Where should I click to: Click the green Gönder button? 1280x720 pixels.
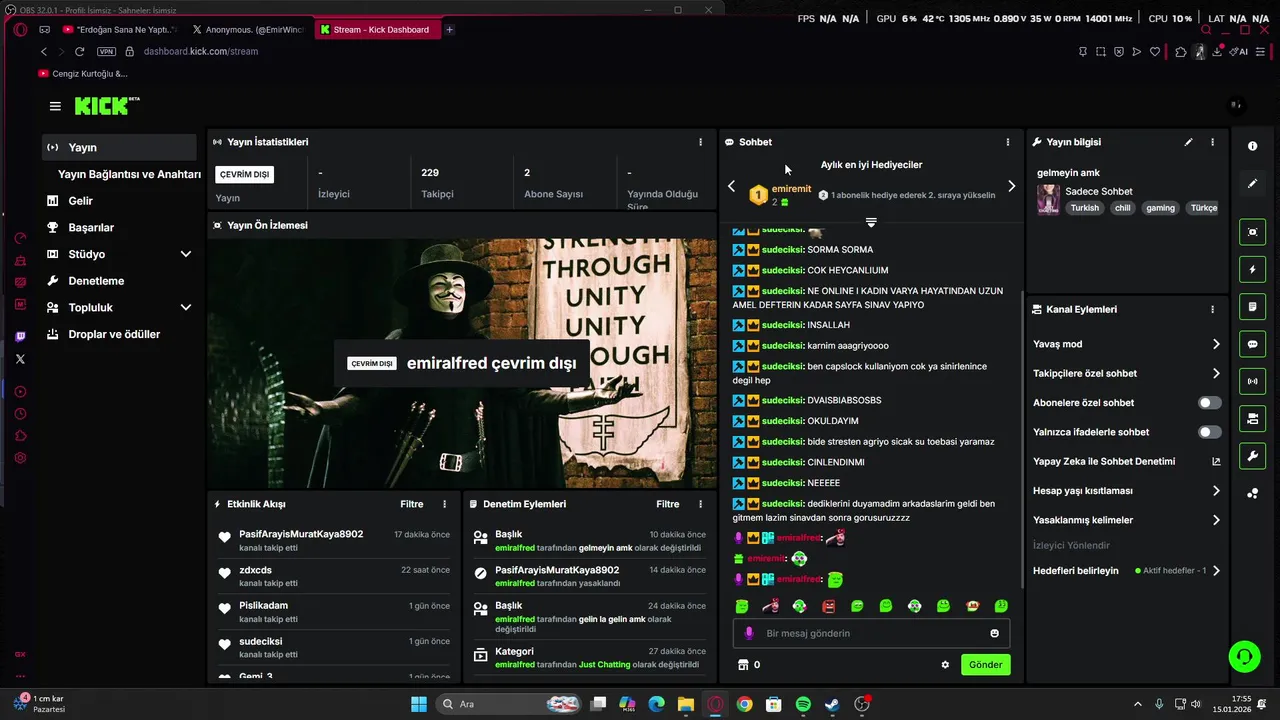(x=985, y=665)
